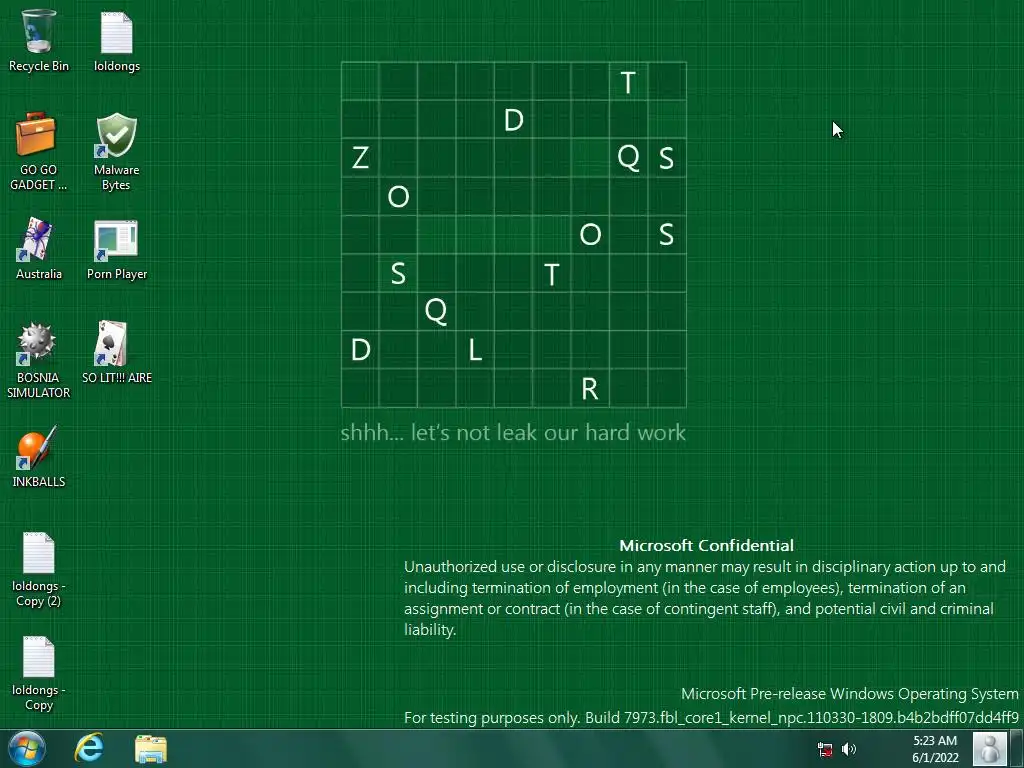Open the volume speaker tray icon
This screenshot has height=768, width=1024.
coord(848,749)
